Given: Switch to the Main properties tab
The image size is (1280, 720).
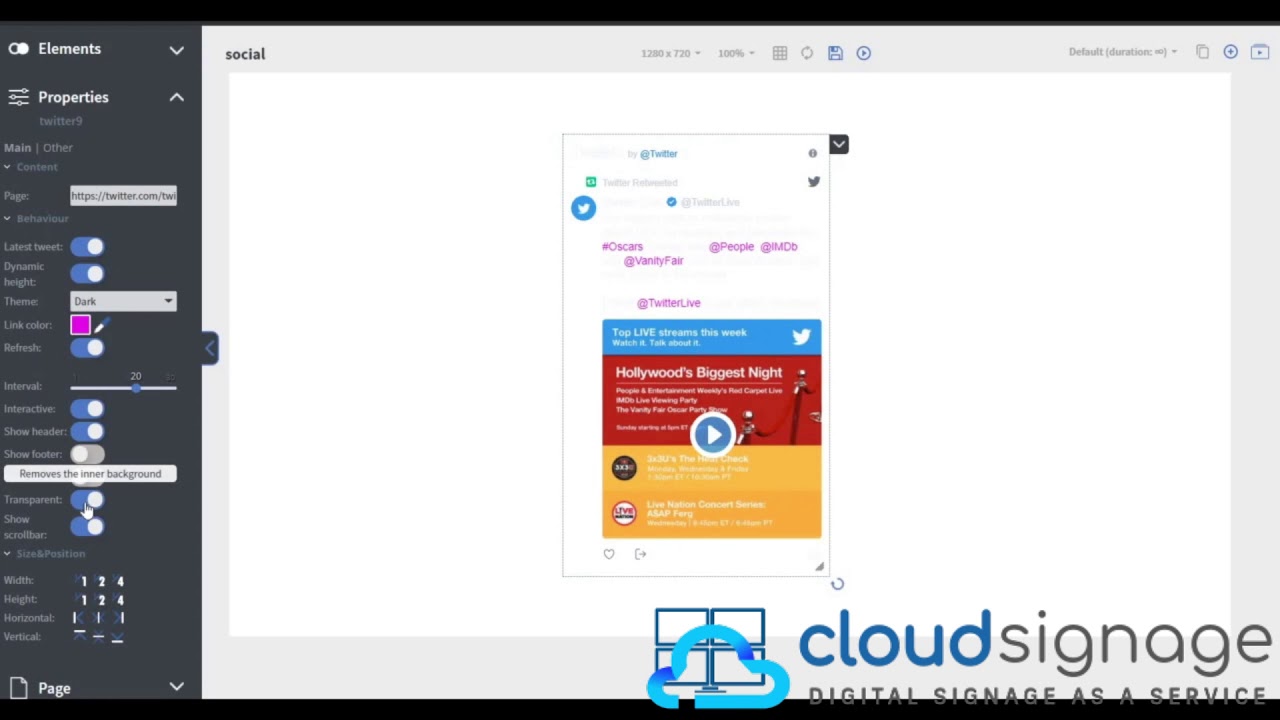Looking at the screenshot, I should pos(17,148).
